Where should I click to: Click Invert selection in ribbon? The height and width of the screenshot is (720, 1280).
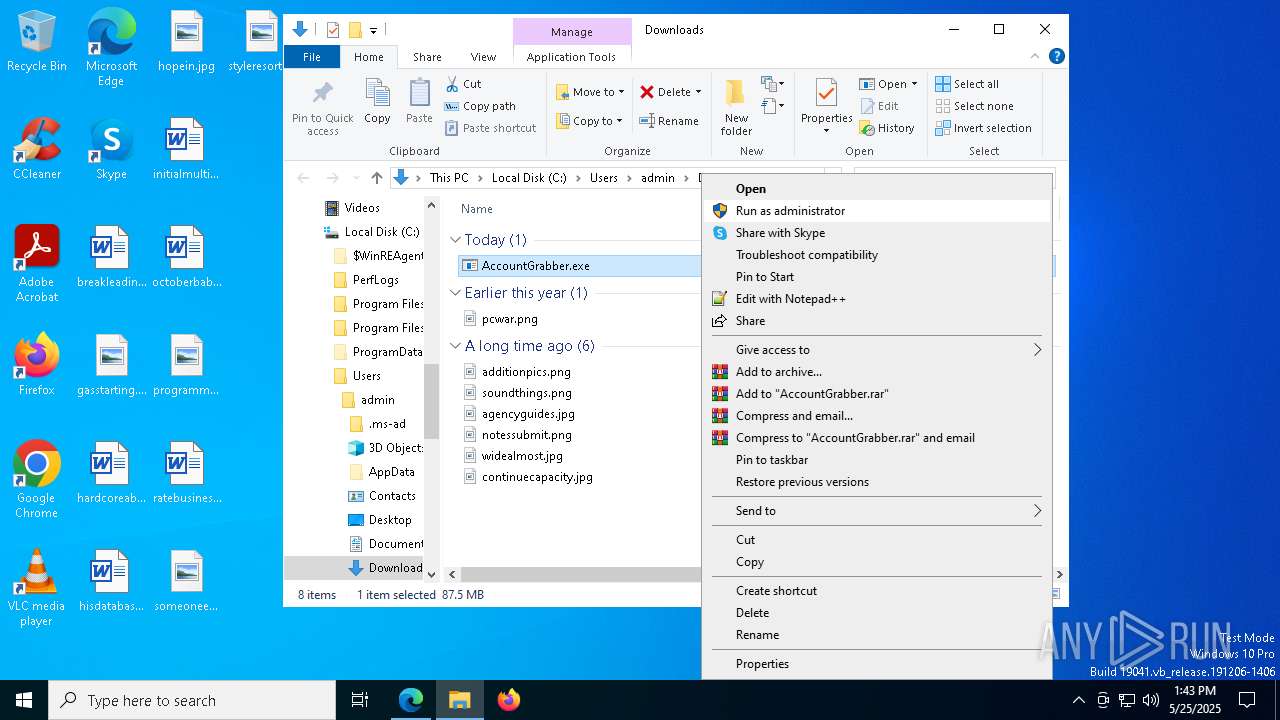pos(983,128)
